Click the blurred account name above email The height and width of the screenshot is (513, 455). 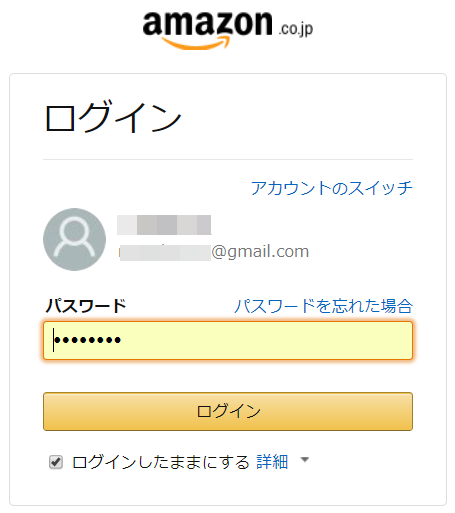164,225
